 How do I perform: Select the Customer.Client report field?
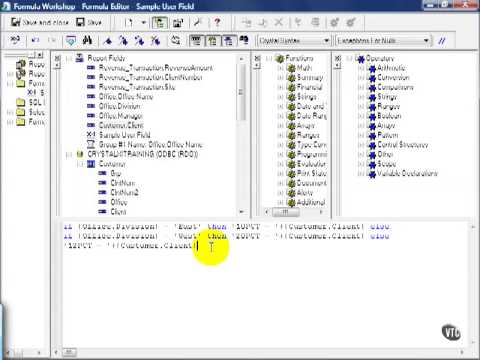[x=121, y=126]
